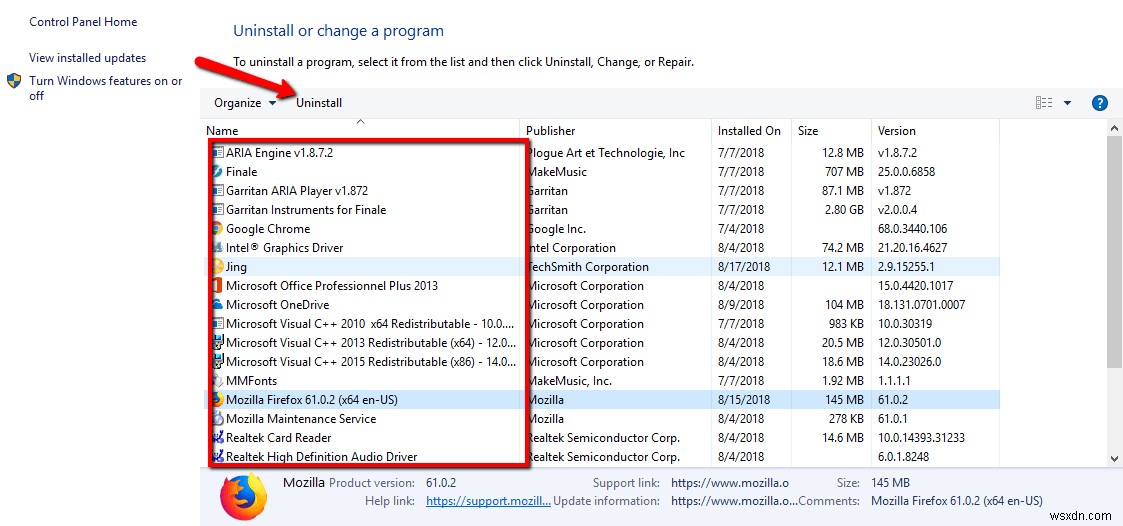Screen dimensions: 1123x526
Task: Open Control Panel Home link
Action: pos(83,21)
